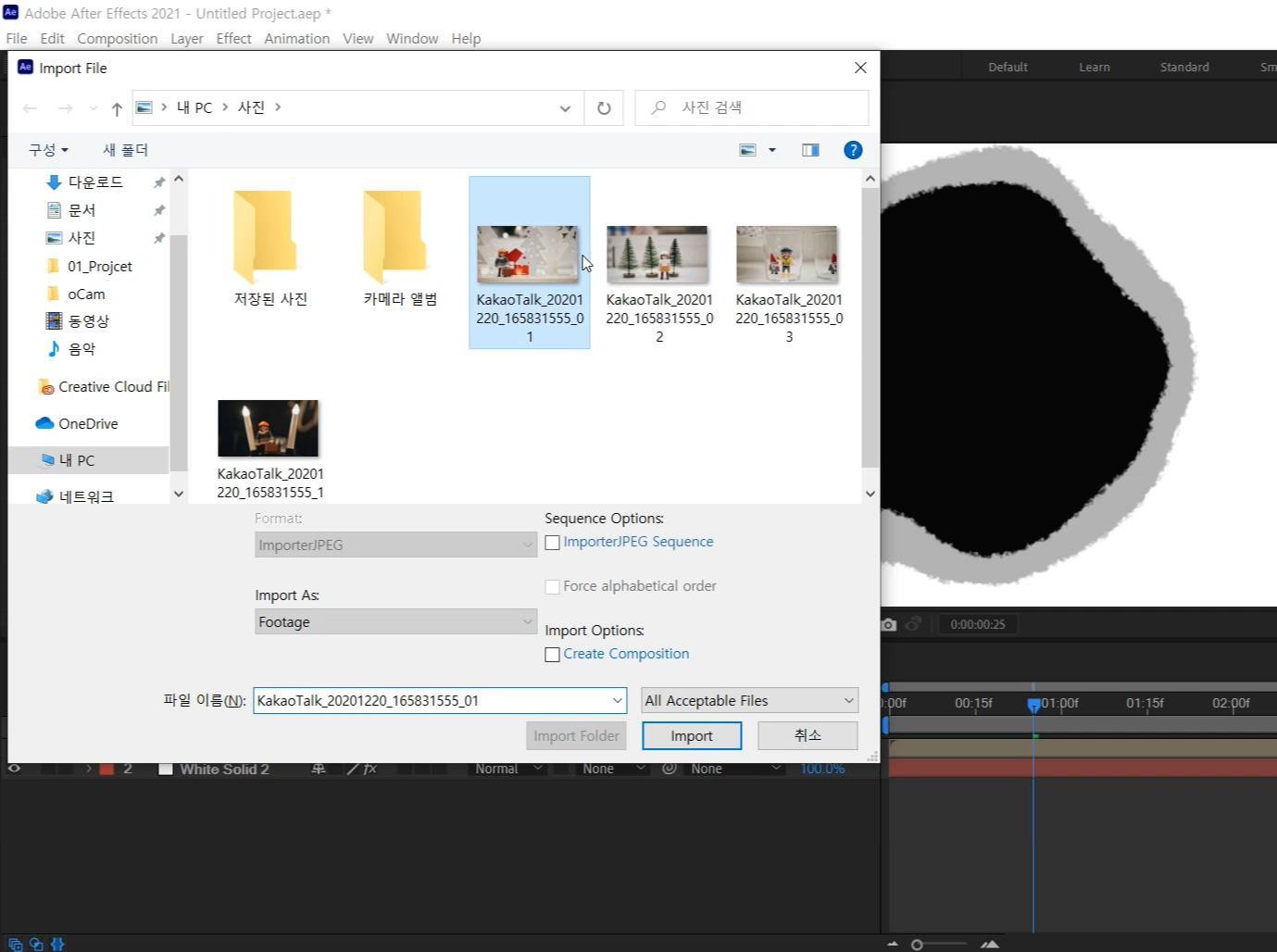
Task: Open All Acceptable Files type dropdown
Action: [749, 700]
